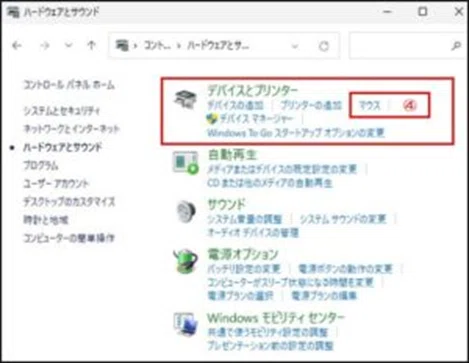Click システム音量の調整 link
This screenshot has height=363, width=469.
[245, 219]
